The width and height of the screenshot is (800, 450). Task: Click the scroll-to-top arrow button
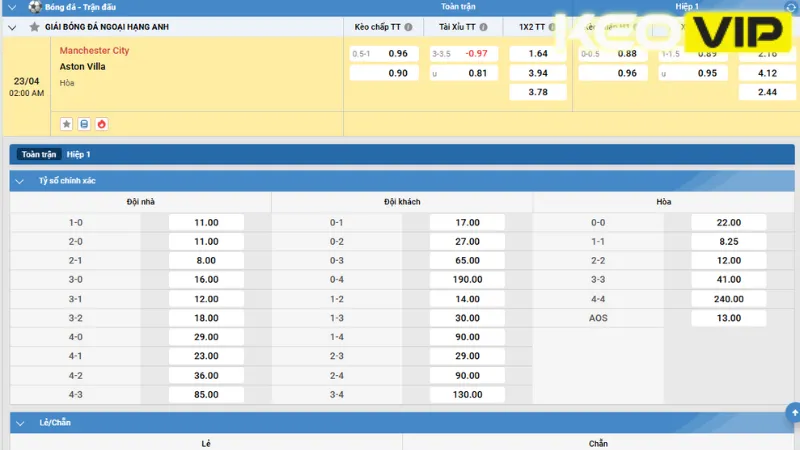792,411
